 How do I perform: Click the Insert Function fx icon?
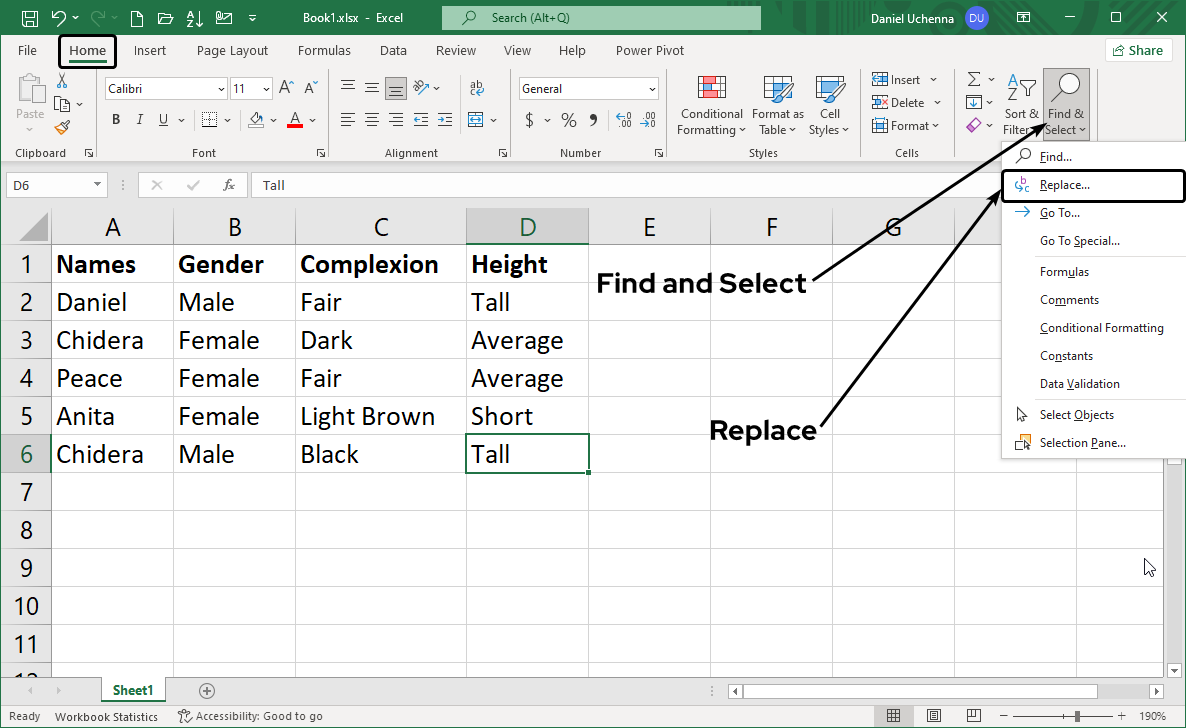click(x=229, y=185)
